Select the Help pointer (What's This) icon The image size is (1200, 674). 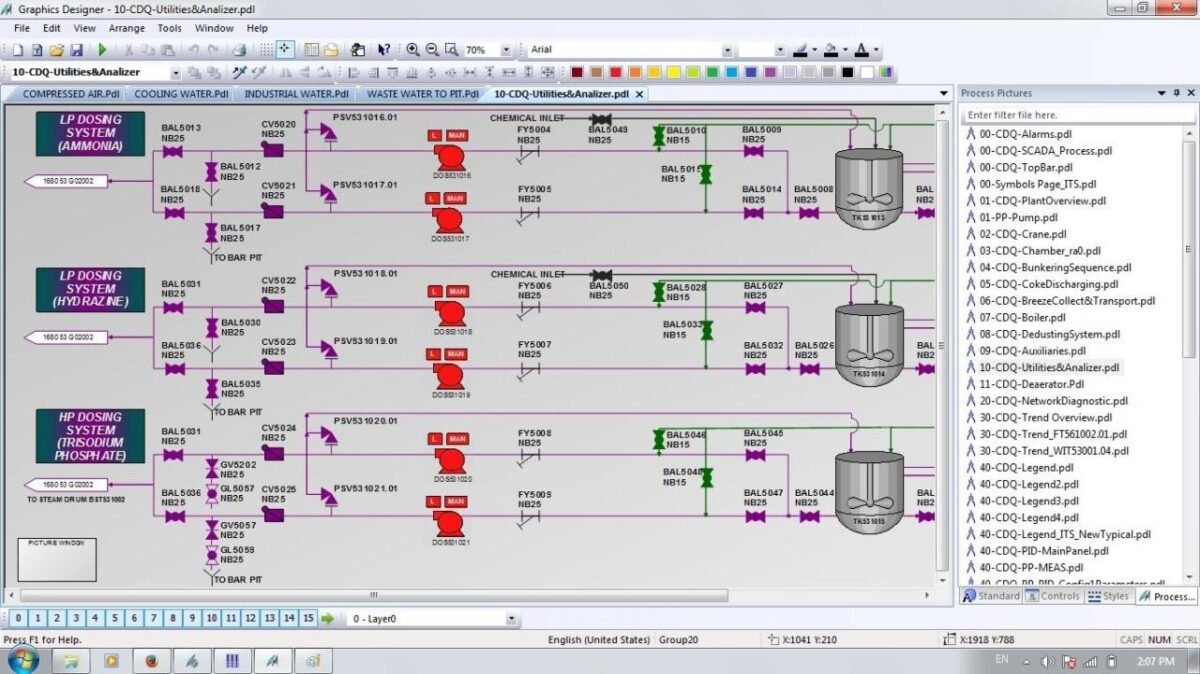tap(381, 48)
